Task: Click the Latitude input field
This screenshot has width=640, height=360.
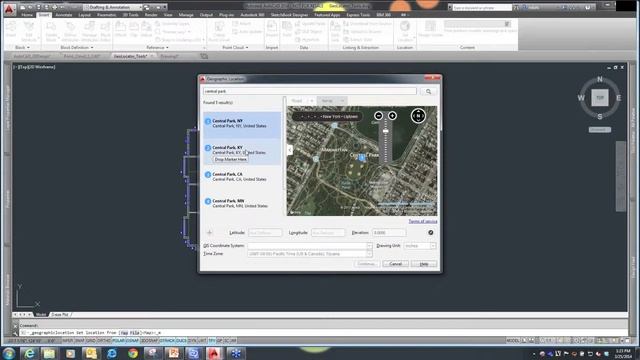Action: click(x=265, y=233)
